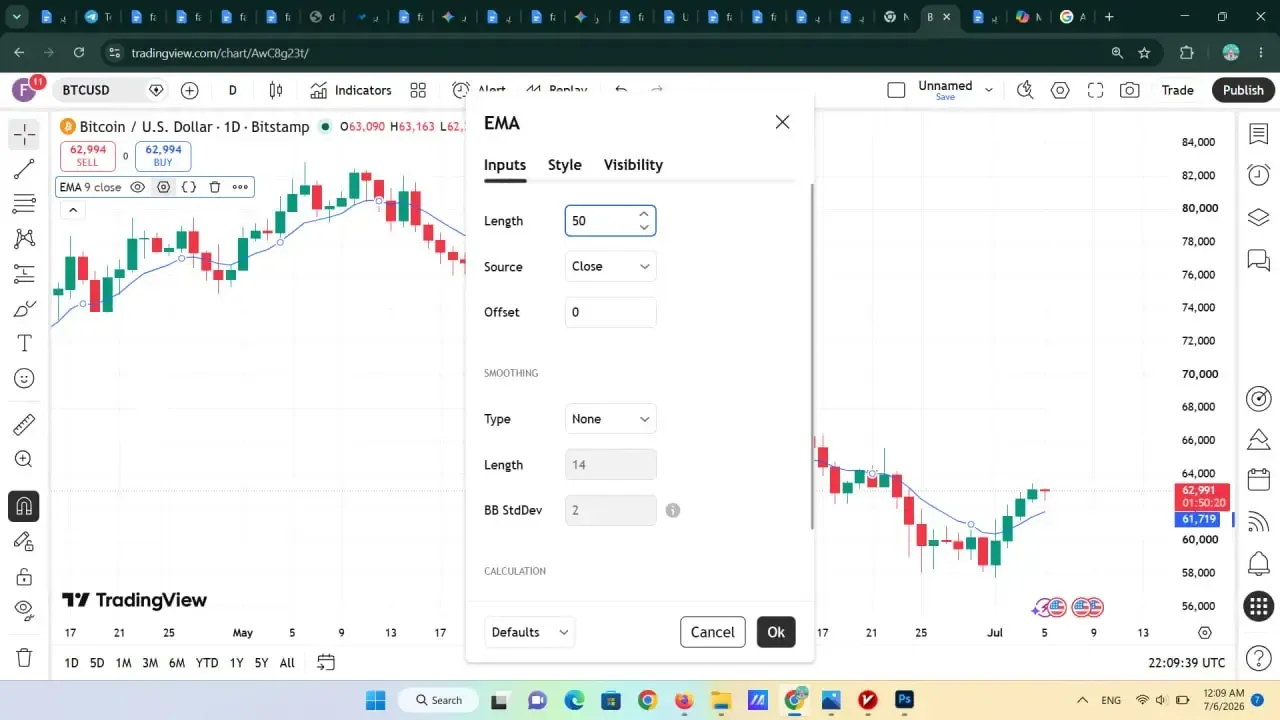Select the YTD date range

pos(207,663)
